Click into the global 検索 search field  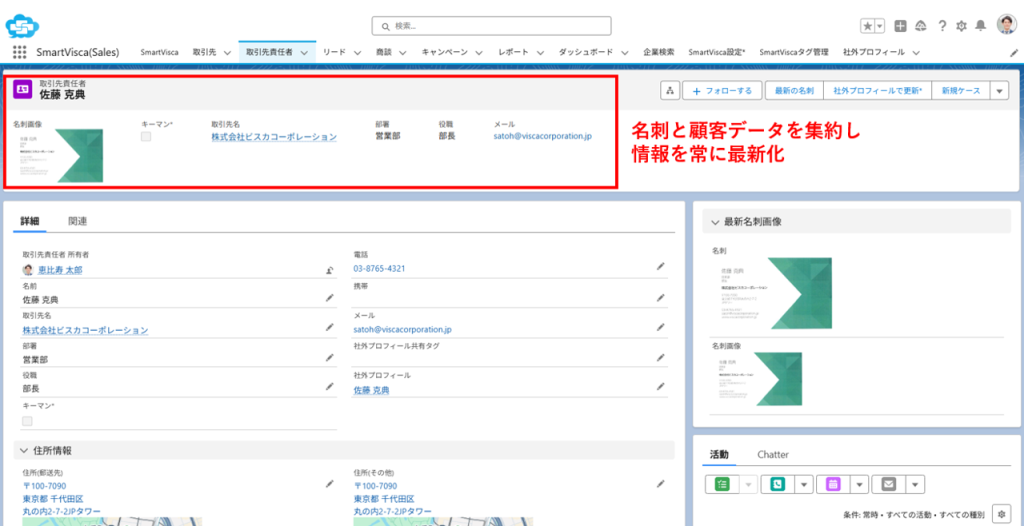(491, 26)
